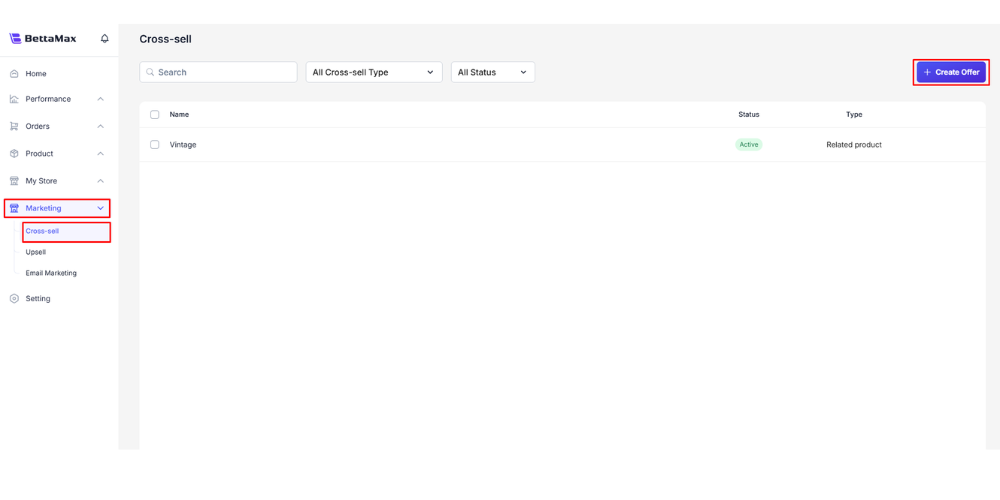The image size is (1000, 500).
Task: Tick the select-all checkbox beside Name
Action: (x=154, y=115)
